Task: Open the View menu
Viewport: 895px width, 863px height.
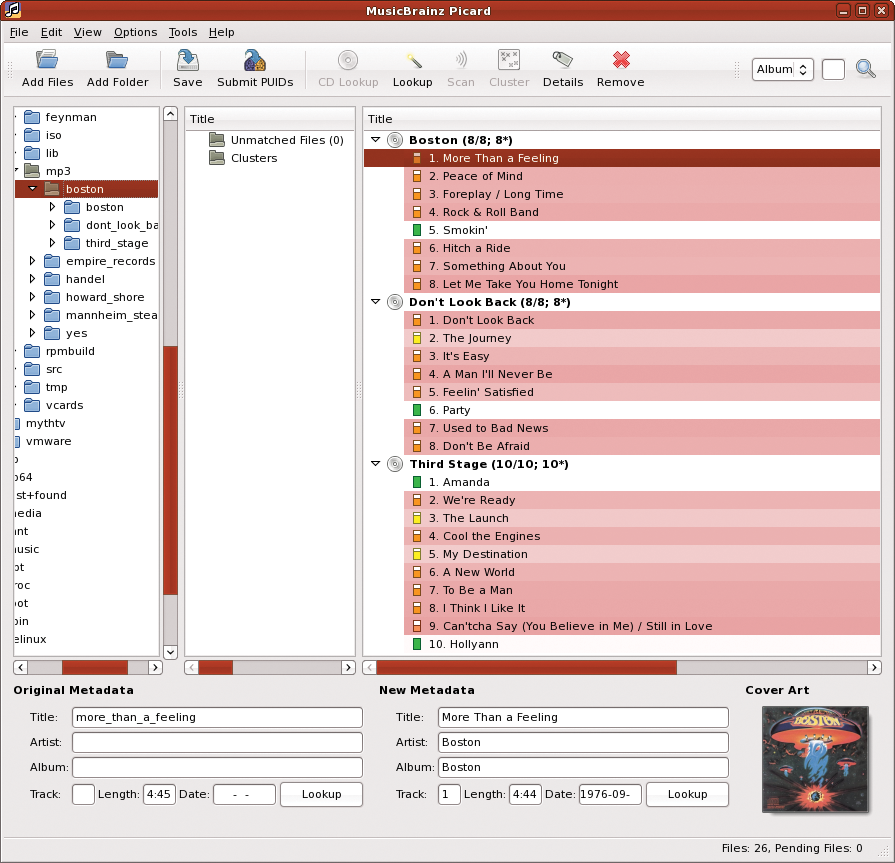Action: (x=87, y=32)
